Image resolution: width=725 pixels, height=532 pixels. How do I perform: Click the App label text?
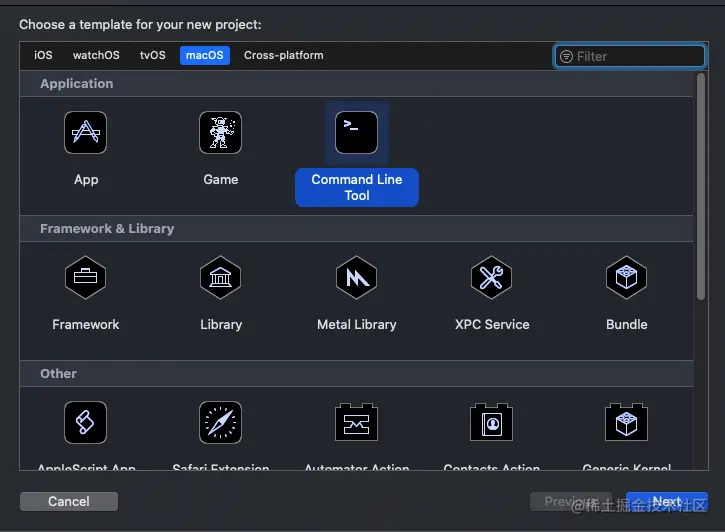[x=86, y=180]
